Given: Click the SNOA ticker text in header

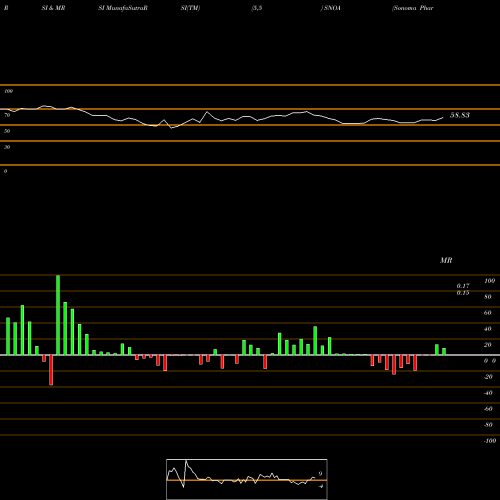Looking at the screenshot, I should point(332,8).
